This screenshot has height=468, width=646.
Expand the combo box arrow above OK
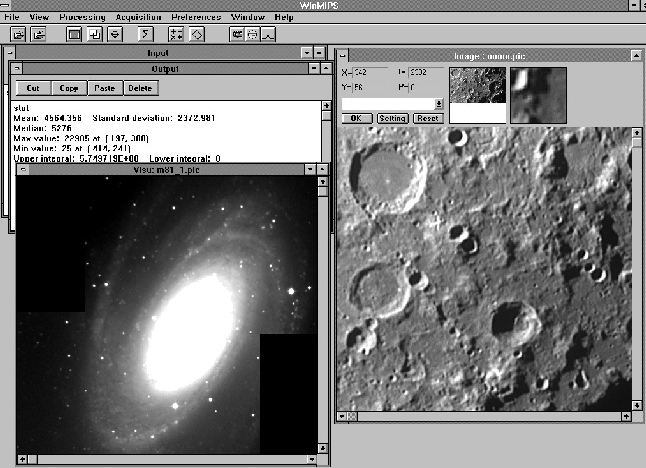(x=439, y=104)
